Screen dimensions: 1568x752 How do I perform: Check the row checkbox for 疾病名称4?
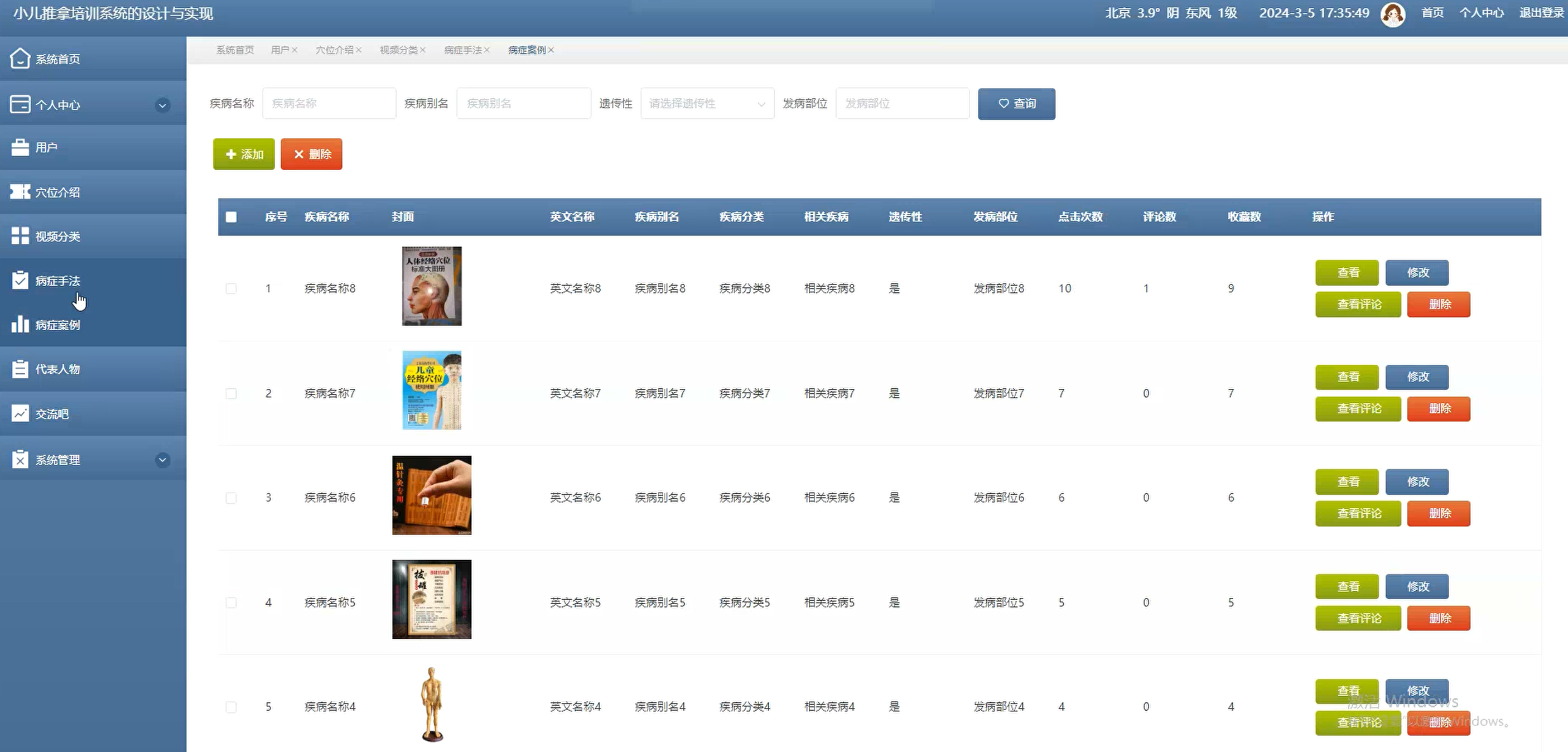231,707
